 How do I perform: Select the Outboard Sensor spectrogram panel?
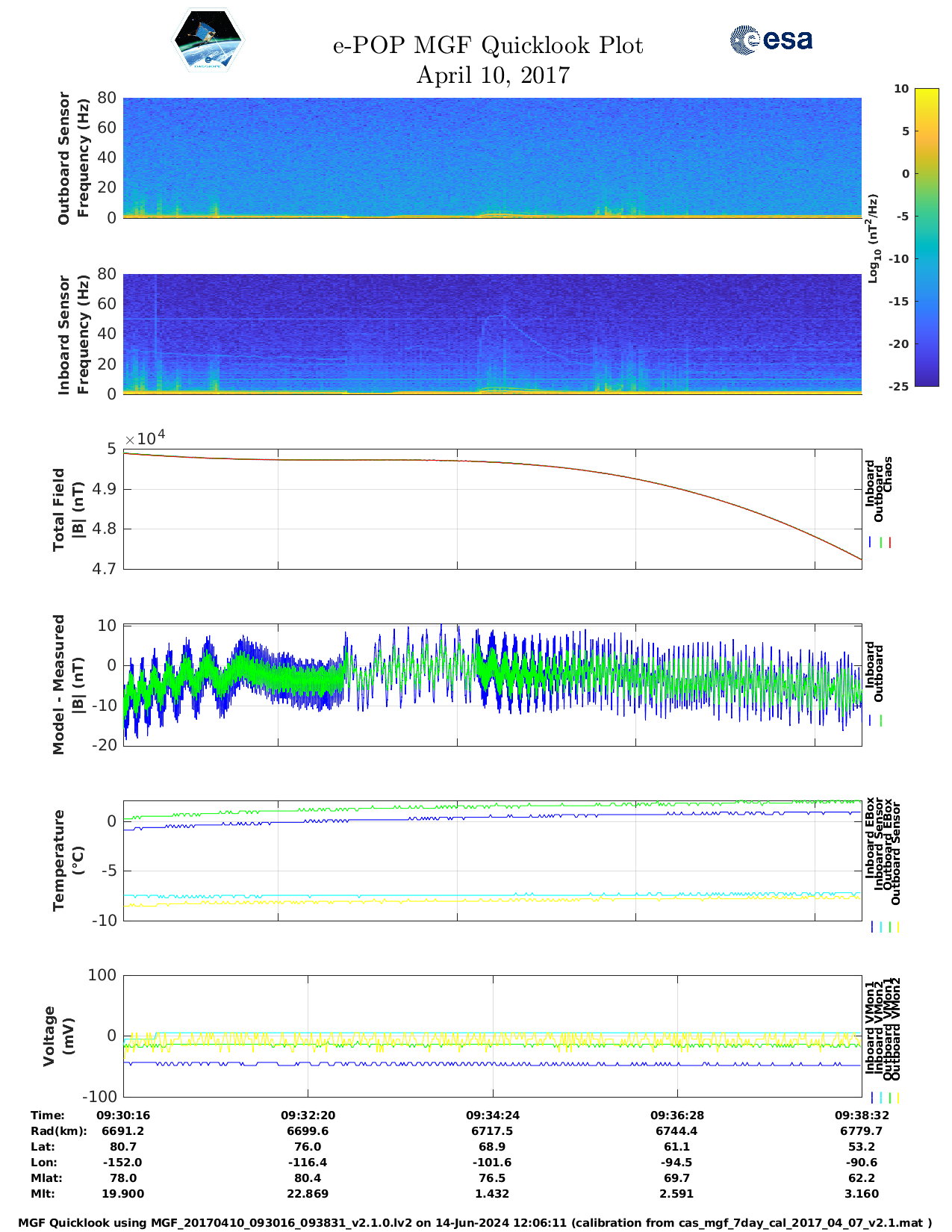492,157
